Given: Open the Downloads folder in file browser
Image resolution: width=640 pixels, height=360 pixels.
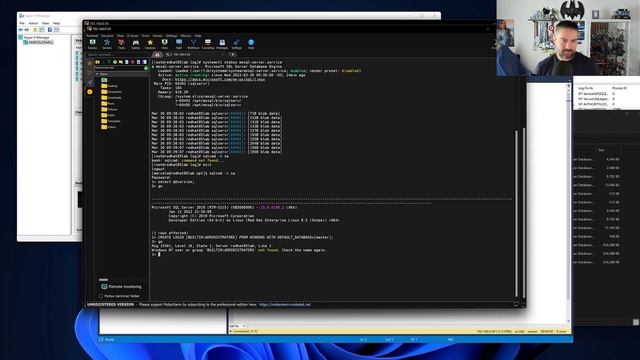Looking at the screenshot, I should (x=111, y=98).
